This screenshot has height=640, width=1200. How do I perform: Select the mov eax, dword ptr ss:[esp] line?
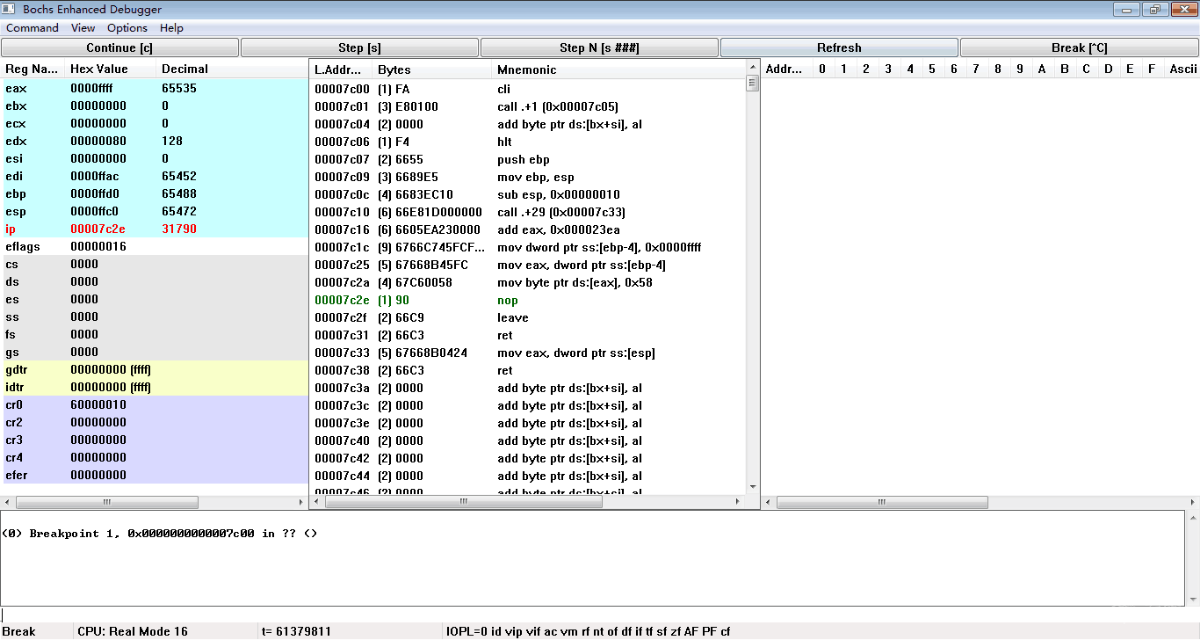coord(528,353)
